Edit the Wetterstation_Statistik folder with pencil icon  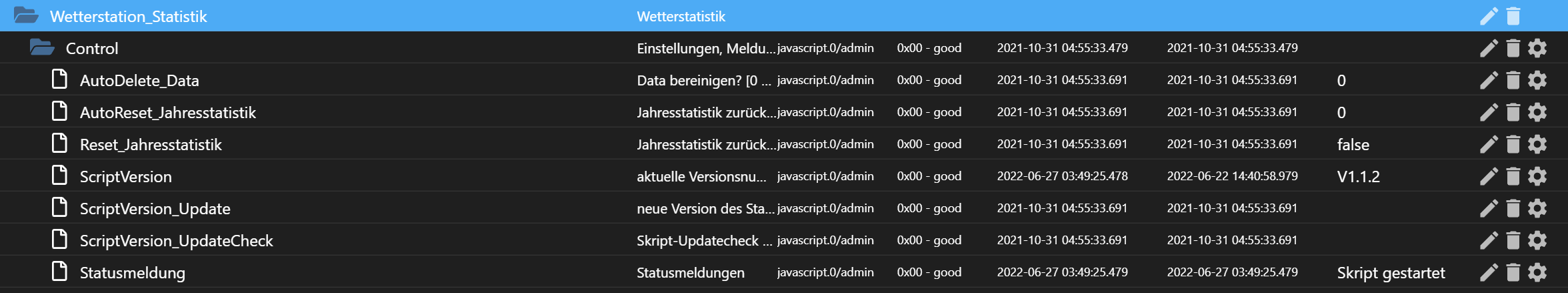click(1489, 16)
